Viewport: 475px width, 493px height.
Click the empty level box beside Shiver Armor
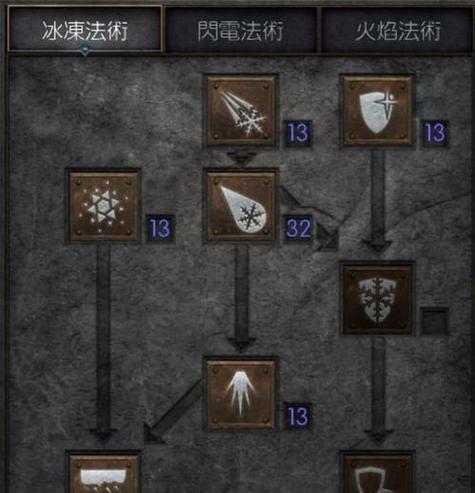pos(435,321)
